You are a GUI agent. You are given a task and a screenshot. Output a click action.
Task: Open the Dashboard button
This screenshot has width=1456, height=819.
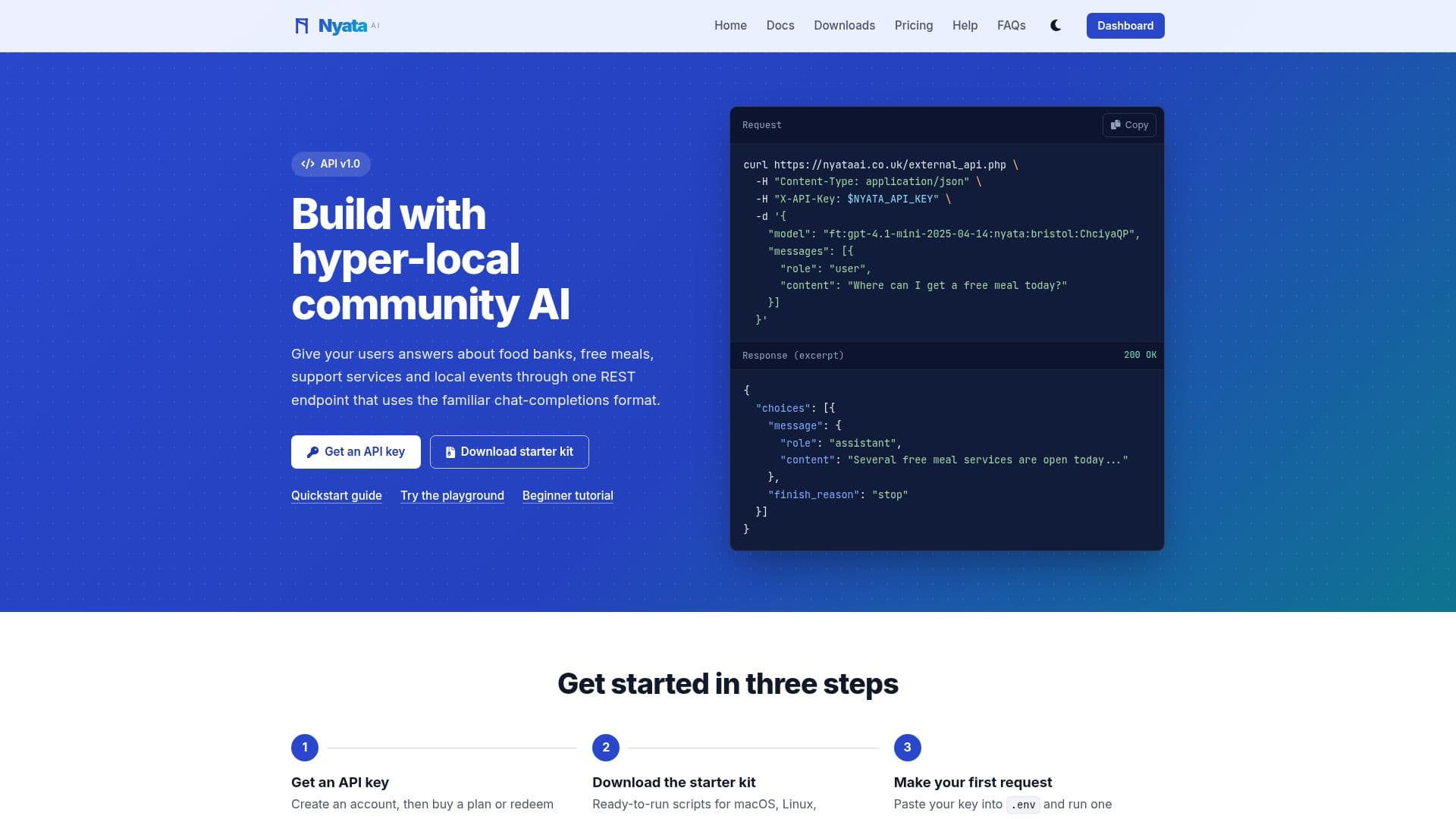(x=1125, y=26)
